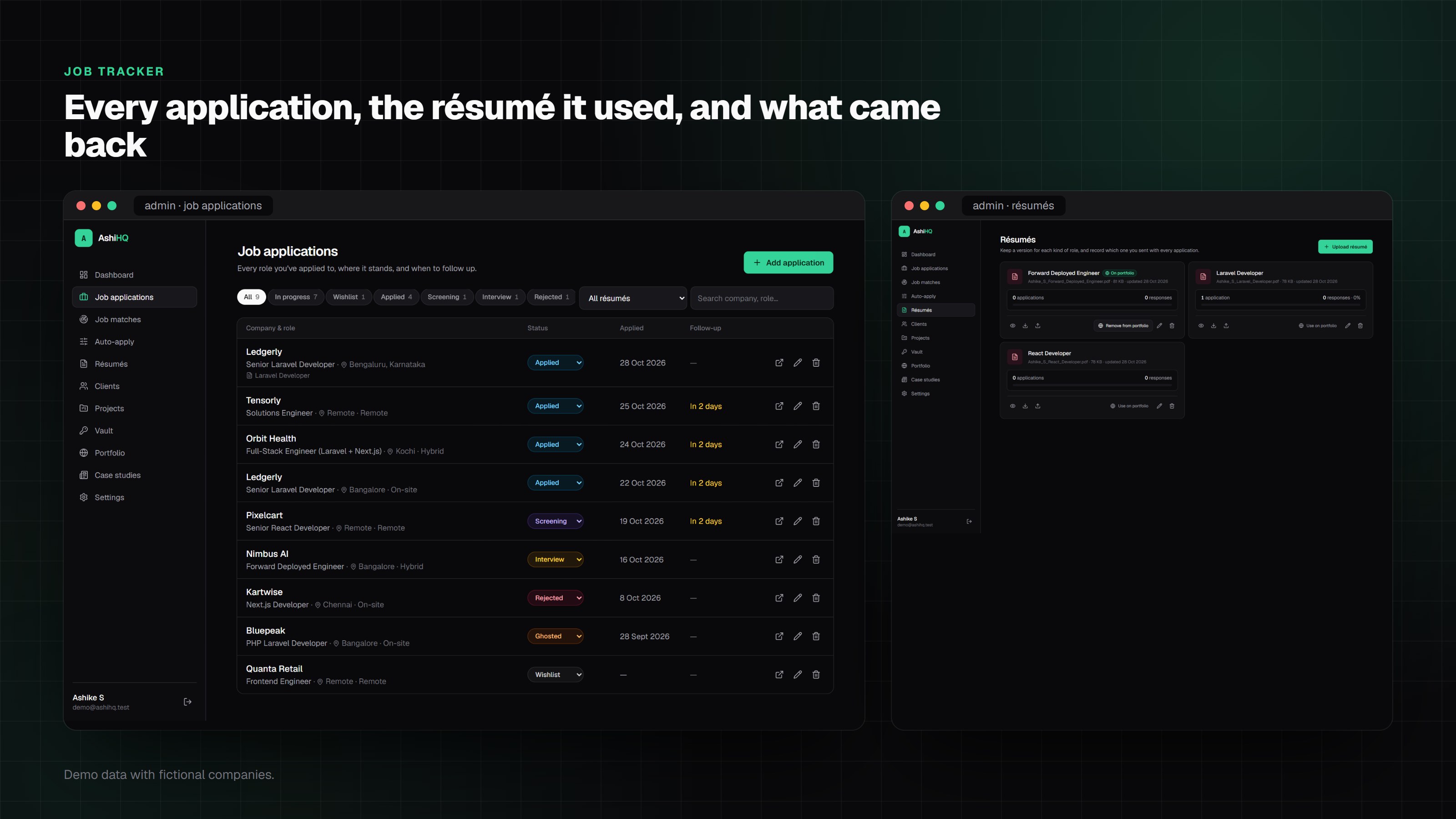Delete the Quanta Retail application
This screenshot has height=819, width=1456.
click(816, 674)
